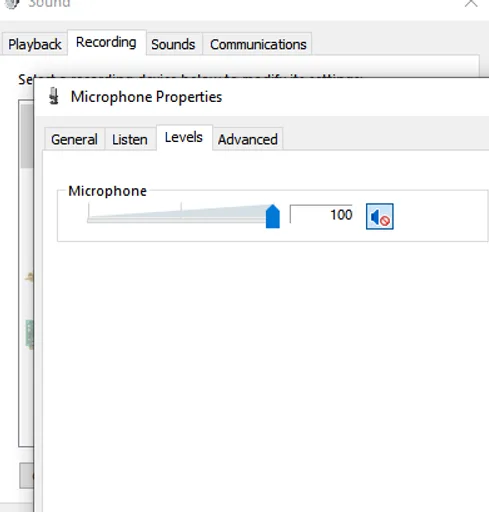This screenshot has height=512, width=489.
Task: Select the Levels tab
Action: [x=184, y=137]
